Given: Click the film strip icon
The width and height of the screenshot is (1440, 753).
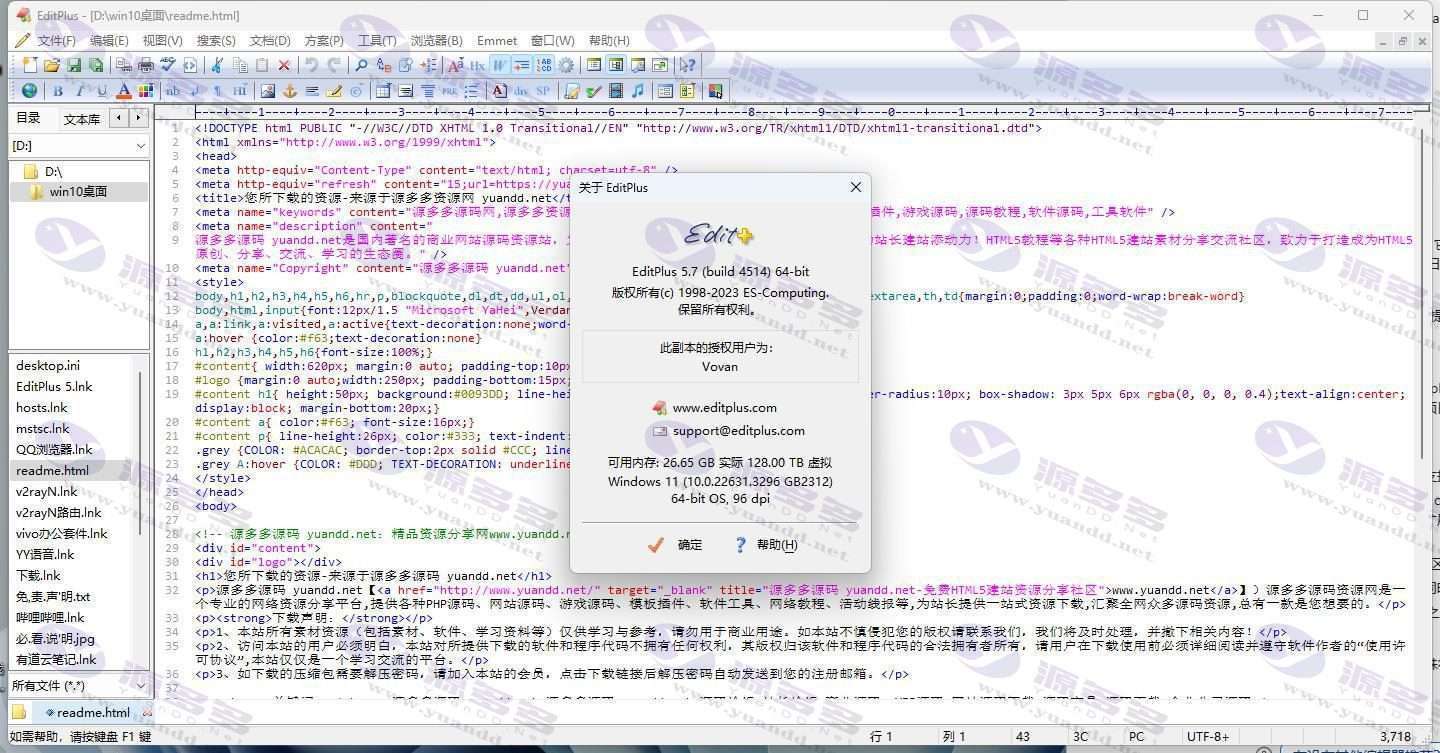Looking at the screenshot, I should coord(616,91).
